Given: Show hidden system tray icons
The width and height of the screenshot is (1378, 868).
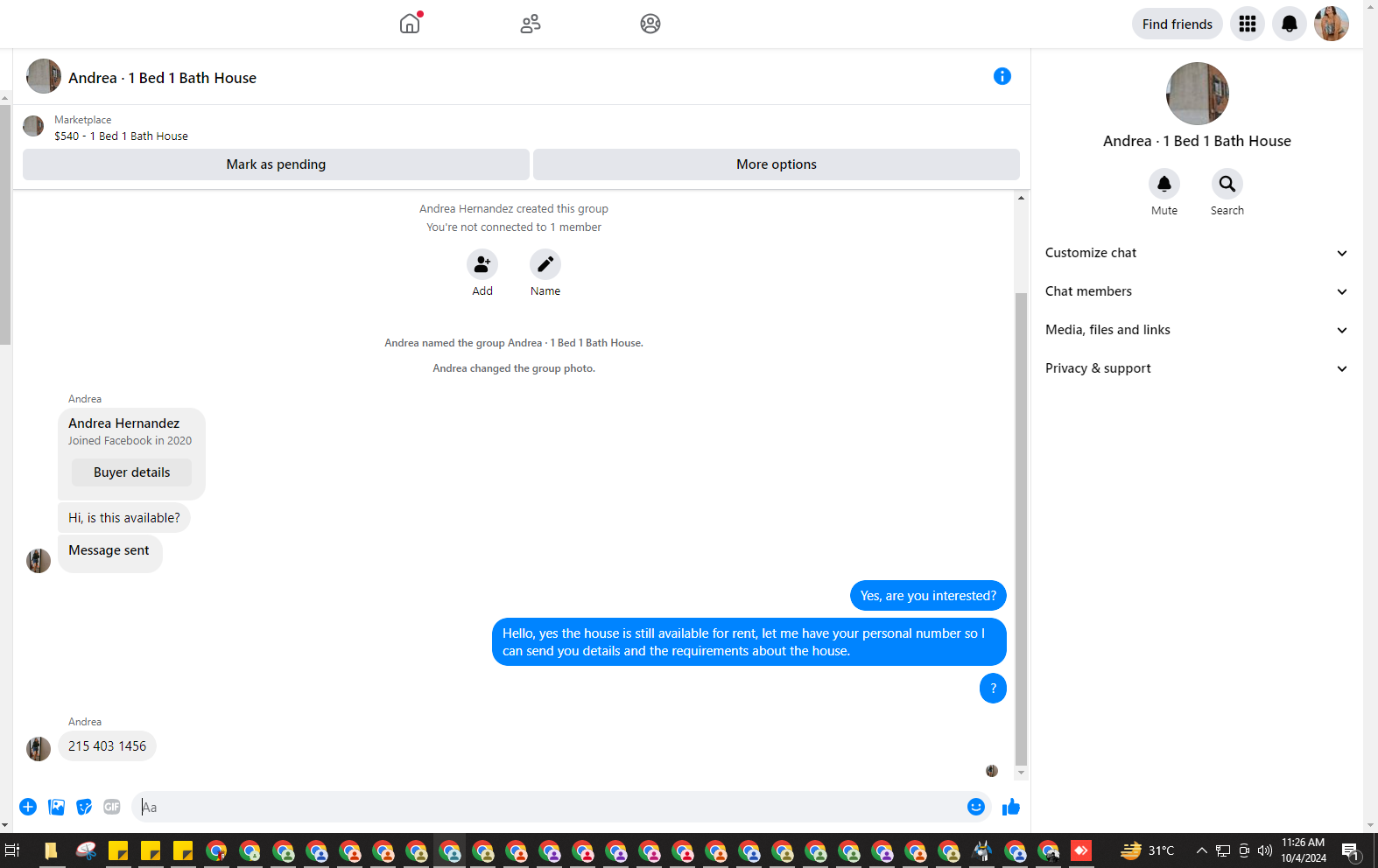Looking at the screenshot, I should click(x=1201, y=850).
